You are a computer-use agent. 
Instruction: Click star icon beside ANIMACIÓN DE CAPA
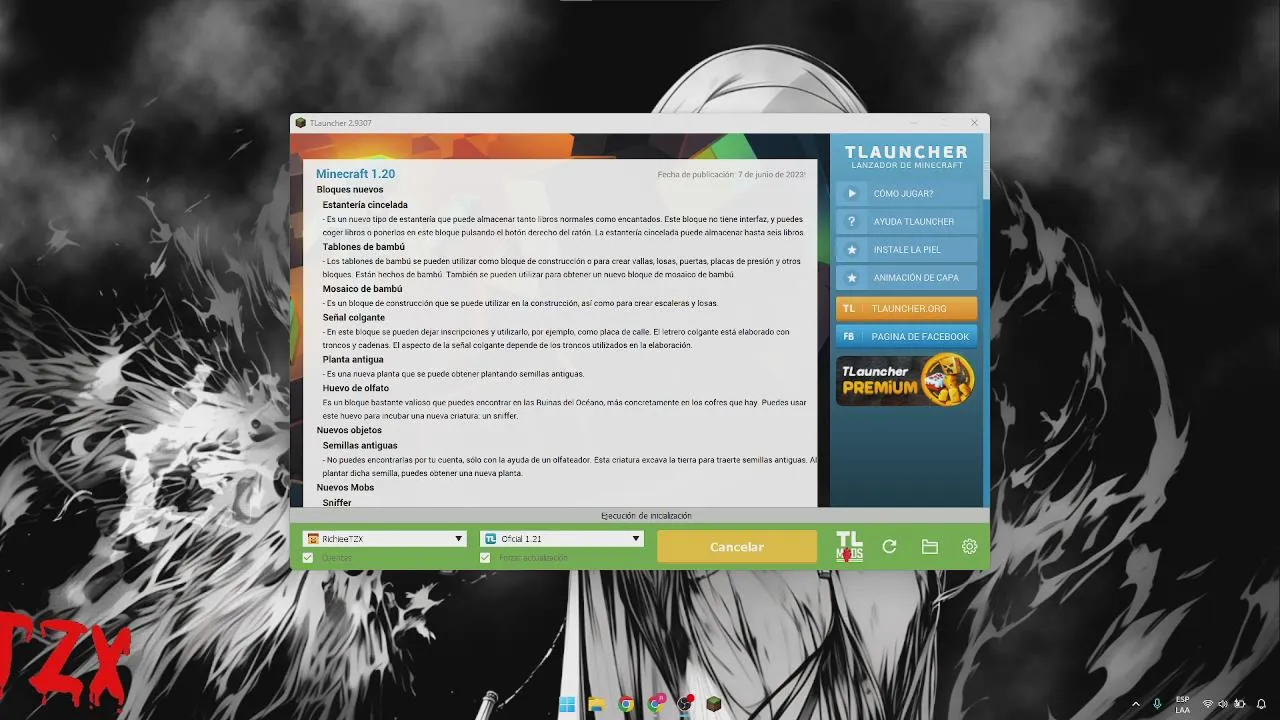pos(852,278)
